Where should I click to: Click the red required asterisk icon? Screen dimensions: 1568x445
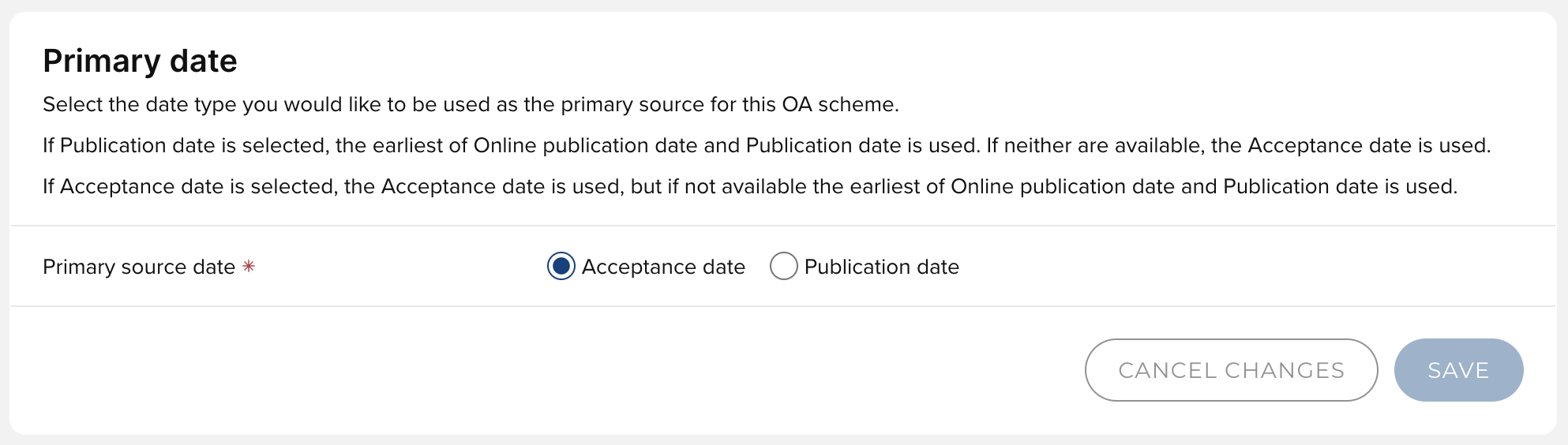[249, 267]
